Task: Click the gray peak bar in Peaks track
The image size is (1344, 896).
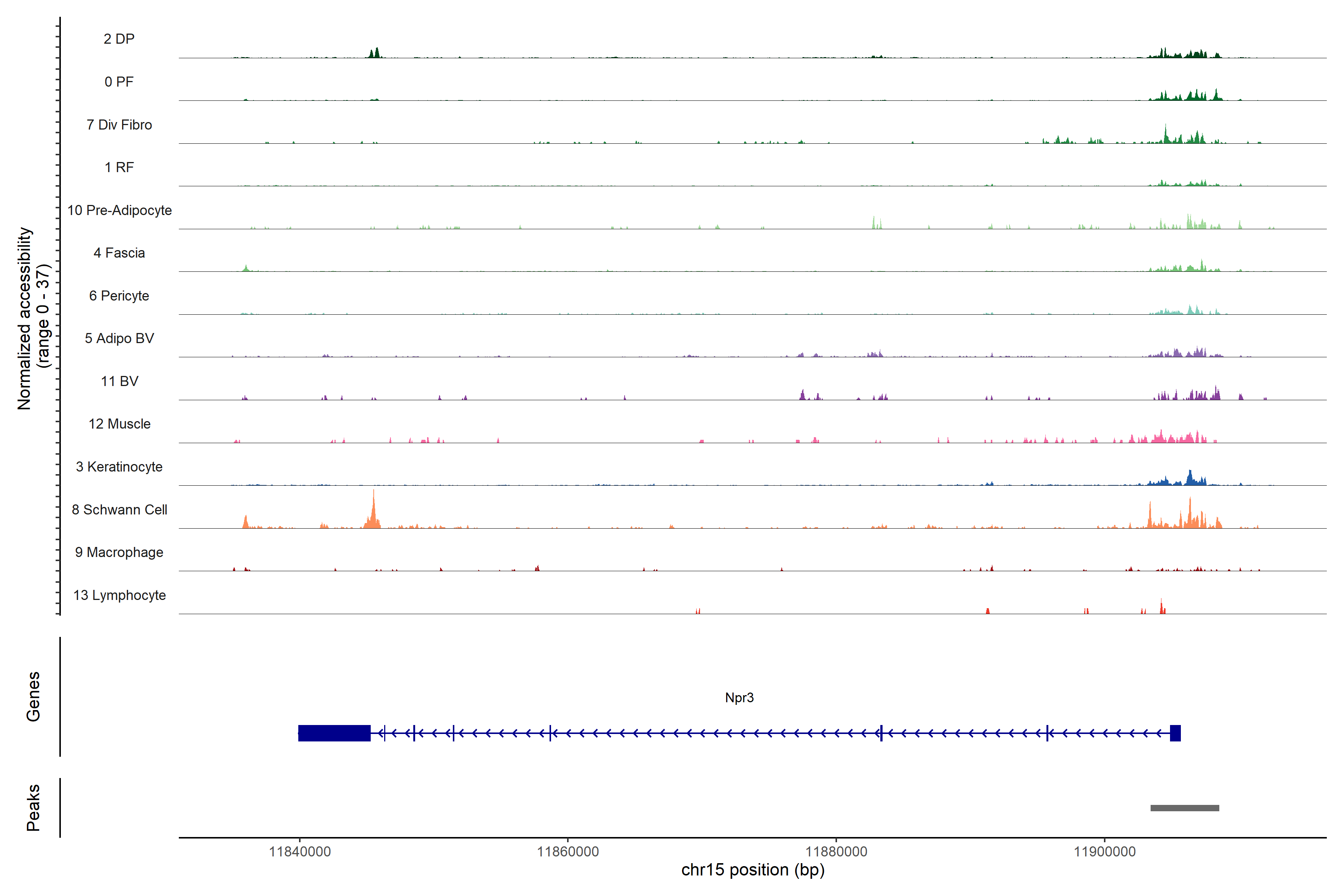Action: [x=1185, y=808]
